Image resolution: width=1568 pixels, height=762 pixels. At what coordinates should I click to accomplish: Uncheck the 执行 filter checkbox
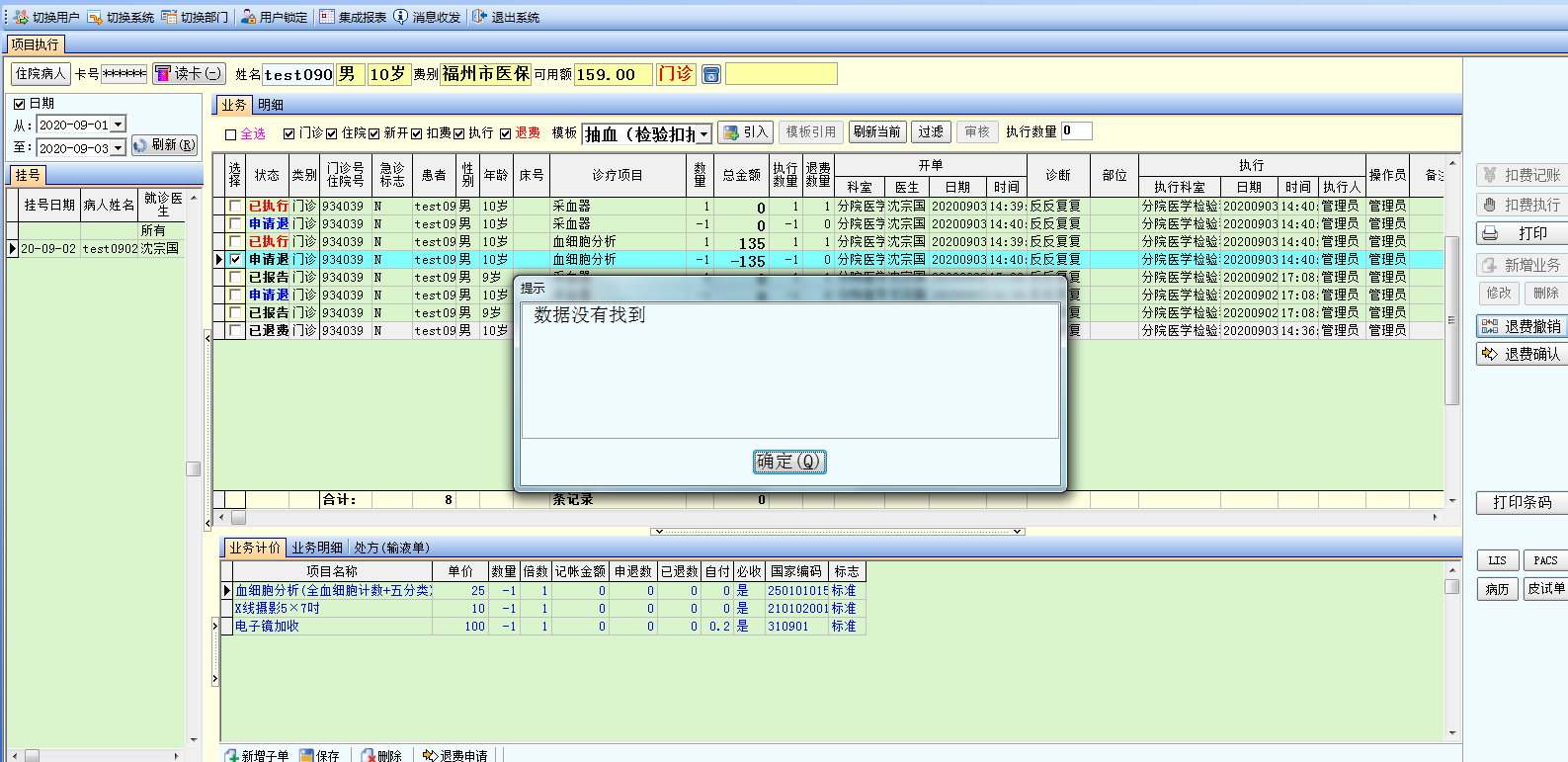(x=459, y=133)
